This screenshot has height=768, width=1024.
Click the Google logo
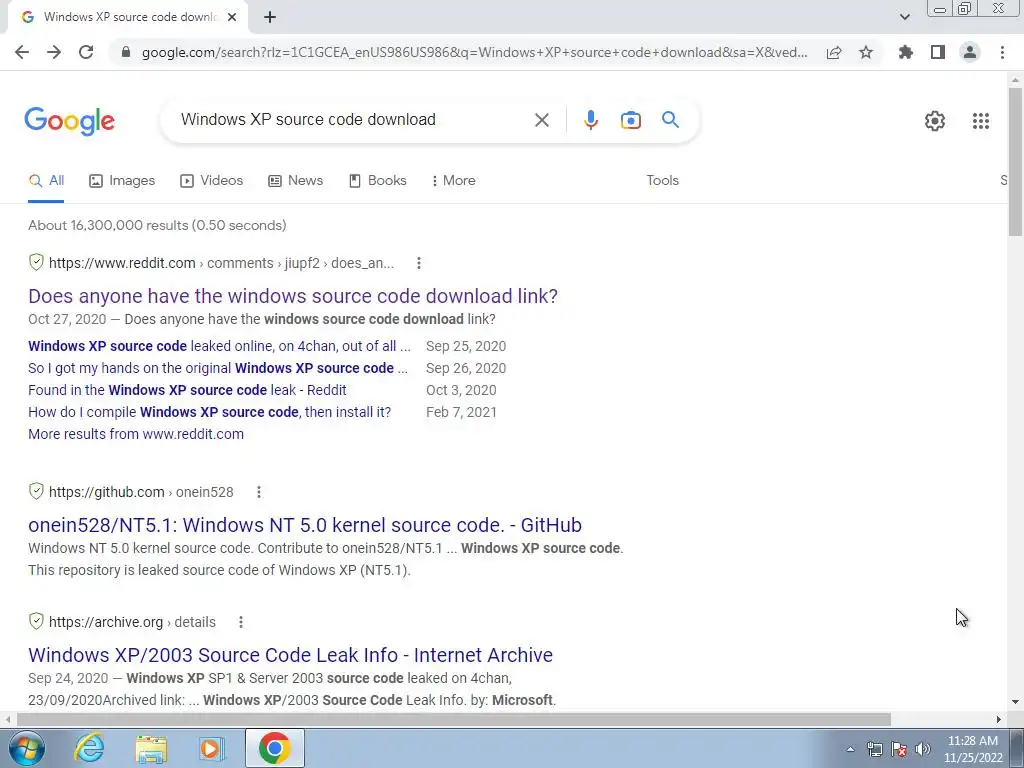[x=69, y=121]
